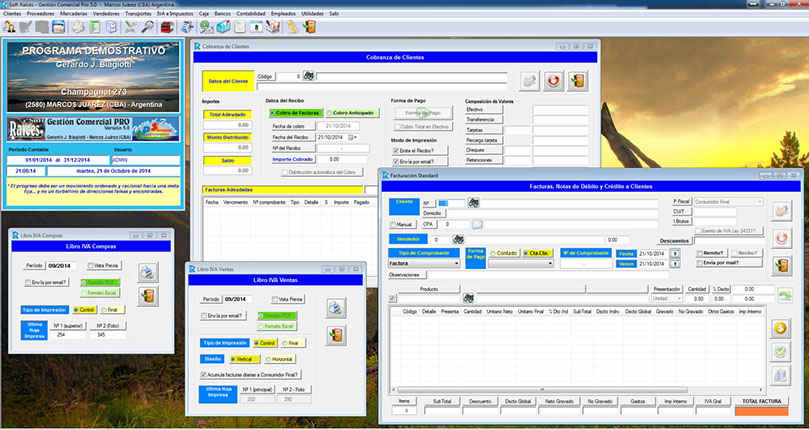This screenshot has height=430, width=809.
Task: Click the exit door icon in Libro IVA Ventas
Action: pos(335,334)
